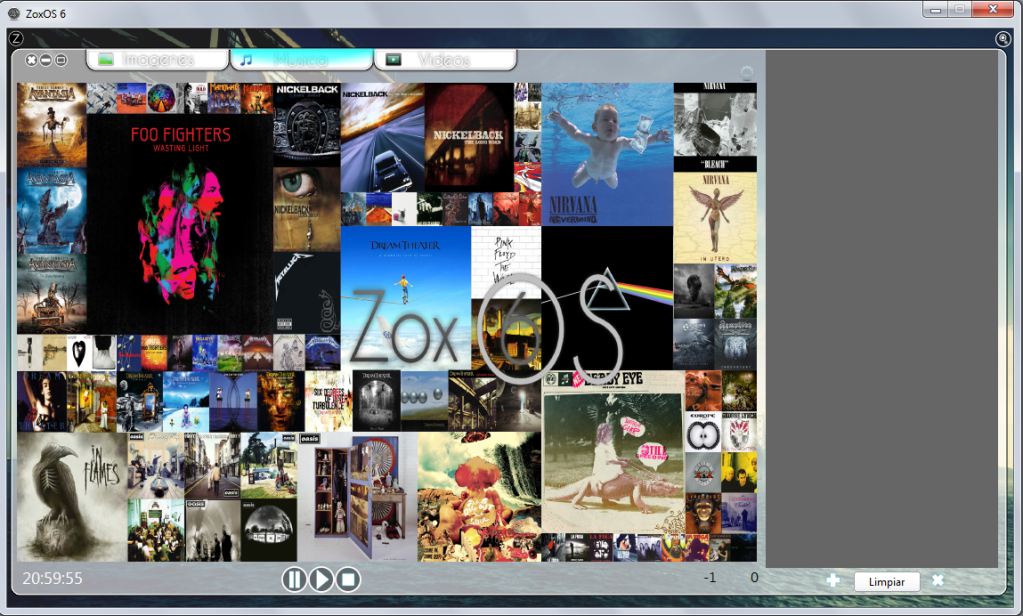Remove item with the X icon beside Limpiar
This screenshot has width=1023, height=616.
pyautogui.click(x=938, y=580)
